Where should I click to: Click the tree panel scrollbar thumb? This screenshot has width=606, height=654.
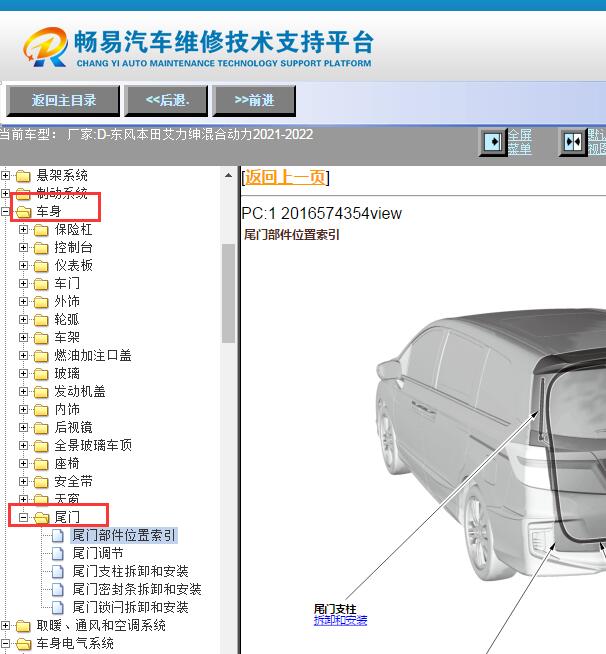click(228, 293)
